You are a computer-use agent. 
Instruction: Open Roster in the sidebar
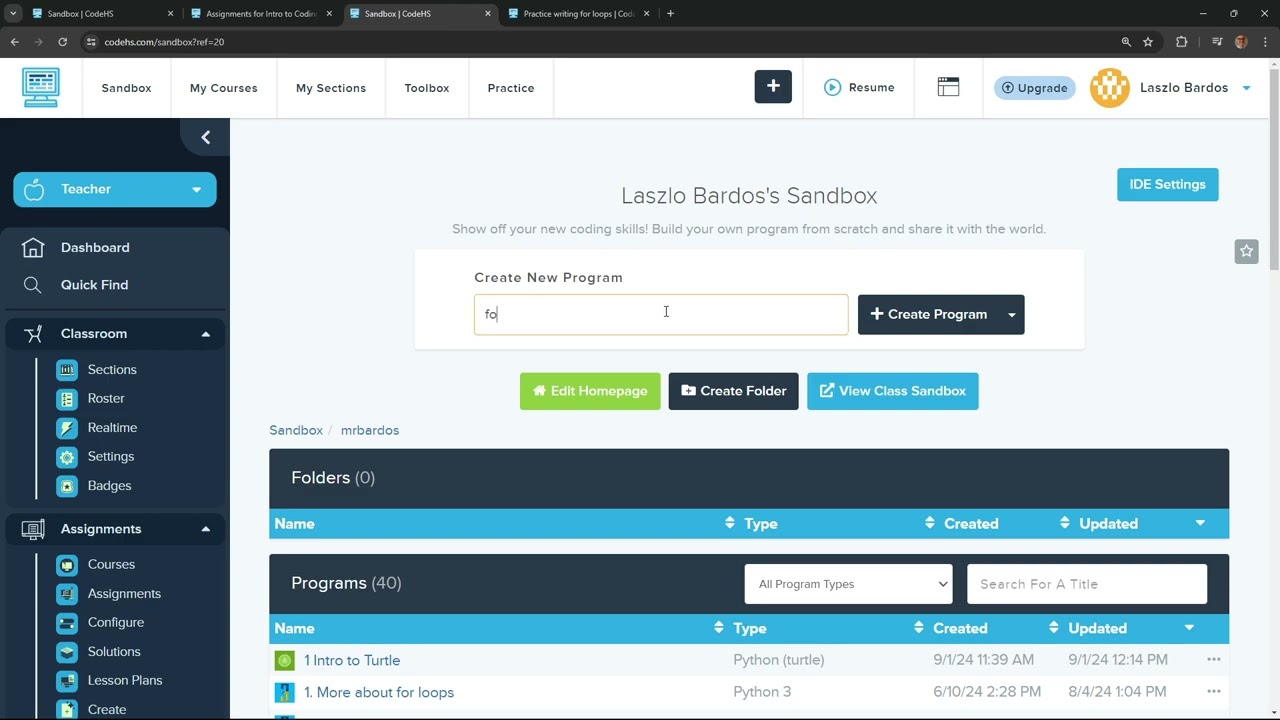pyautogui.click(x=106, y=398)
